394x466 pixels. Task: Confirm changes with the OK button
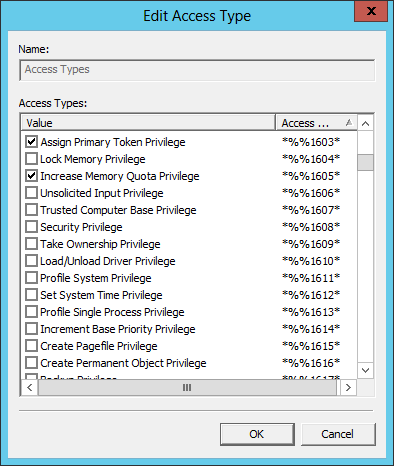[257, 434]
